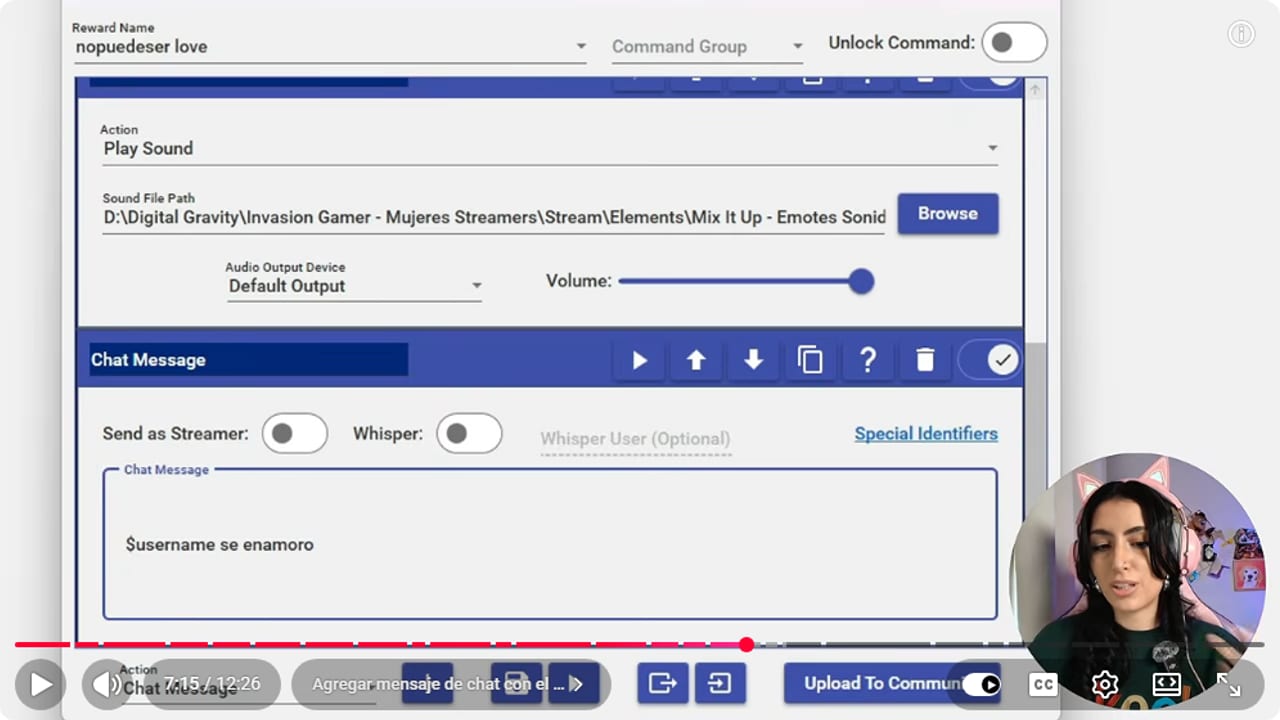Open YouTube player settings gear
Screen dimensions: 1280x720
pyautogui.click(x=1105, y=684)
